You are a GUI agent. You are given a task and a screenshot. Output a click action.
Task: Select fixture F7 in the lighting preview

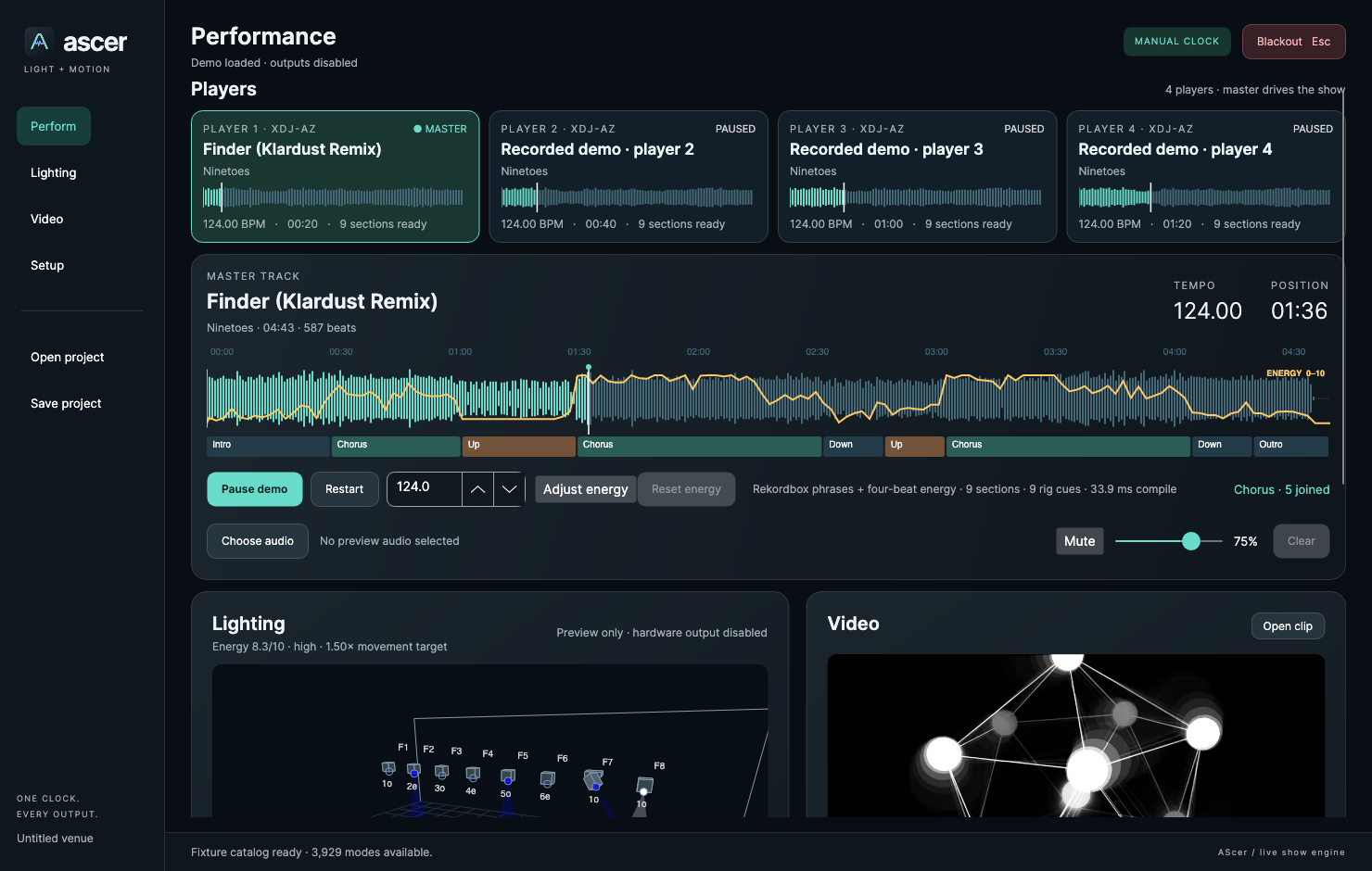(593, 780)
